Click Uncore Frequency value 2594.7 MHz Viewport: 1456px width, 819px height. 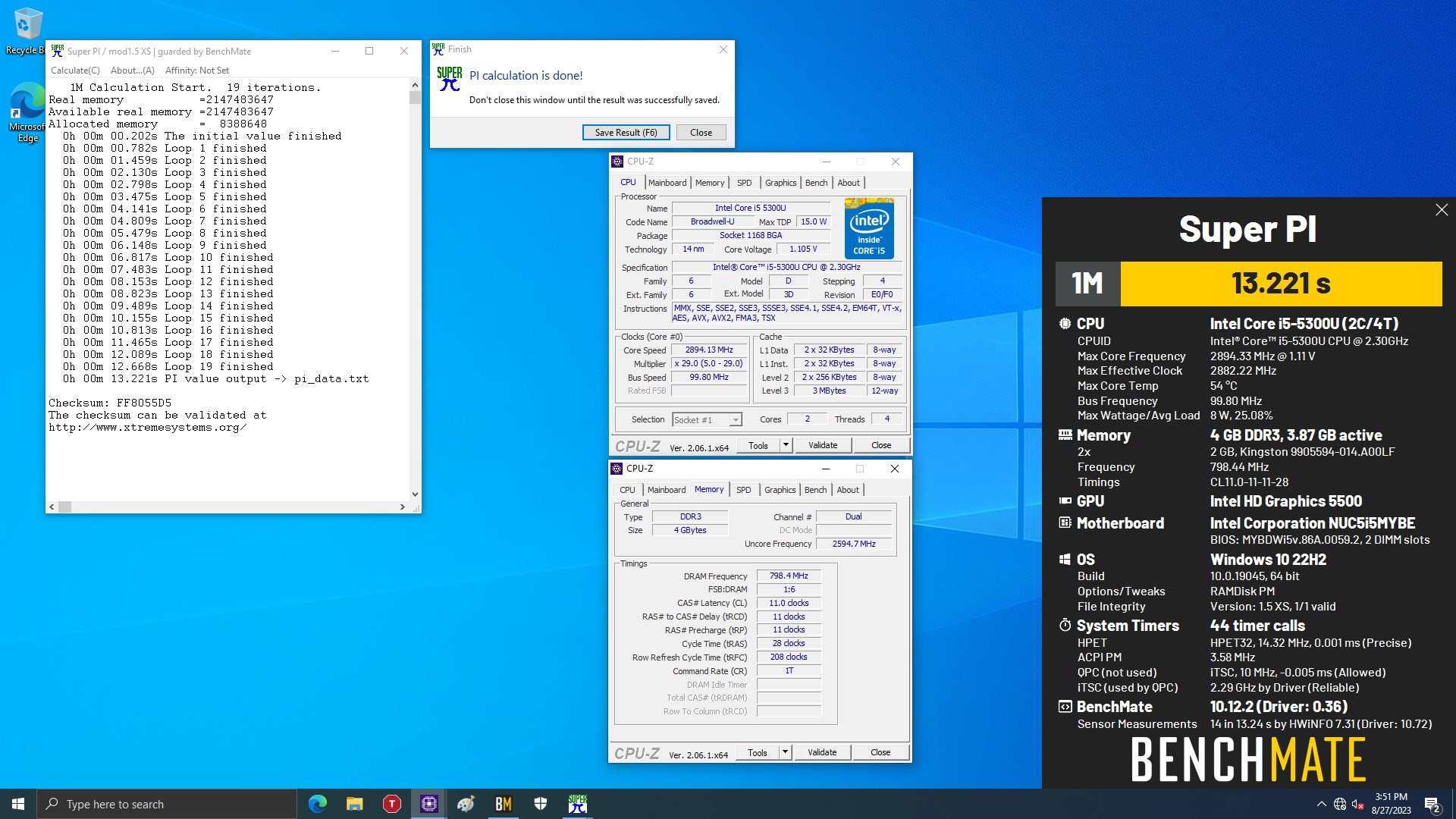click(x=854, y=544)
